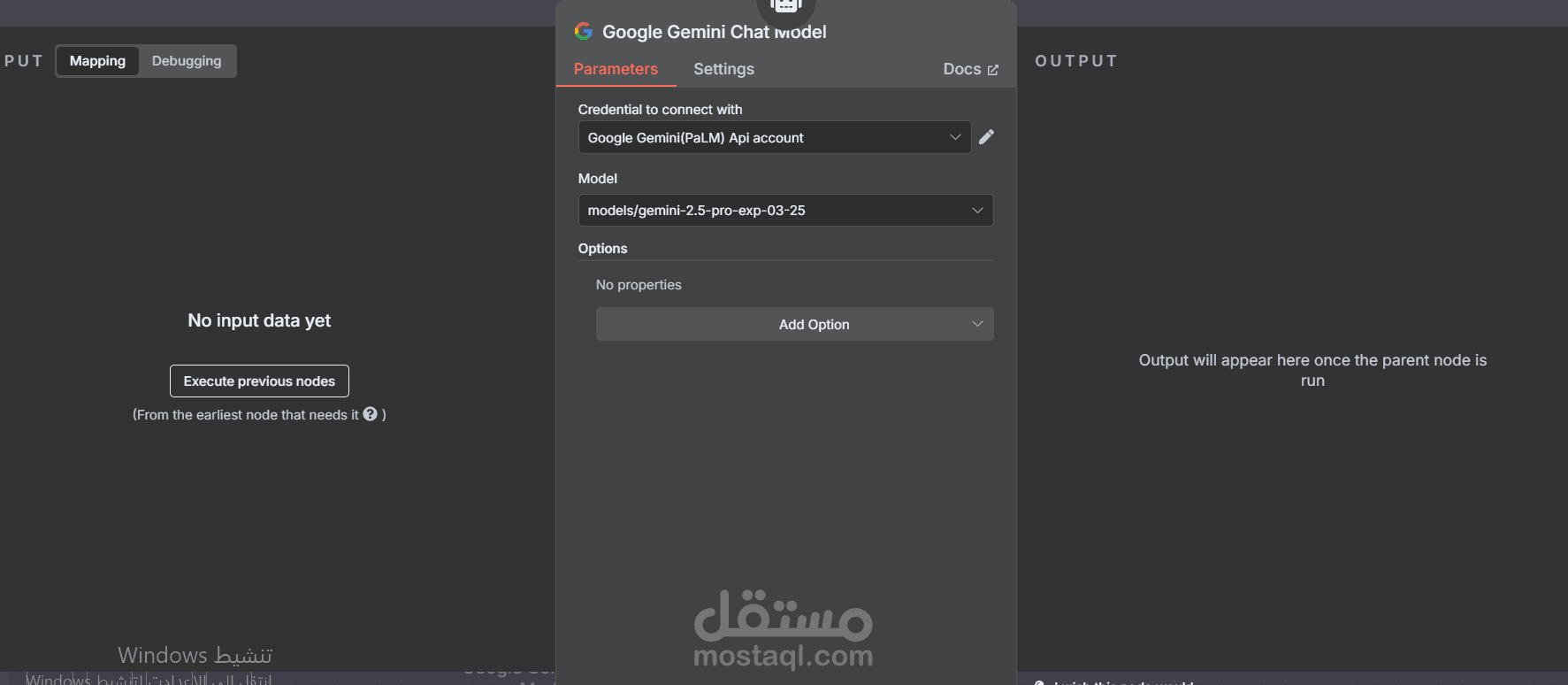Click the credential dropdown chevron arrow

[x=955, y=137]
